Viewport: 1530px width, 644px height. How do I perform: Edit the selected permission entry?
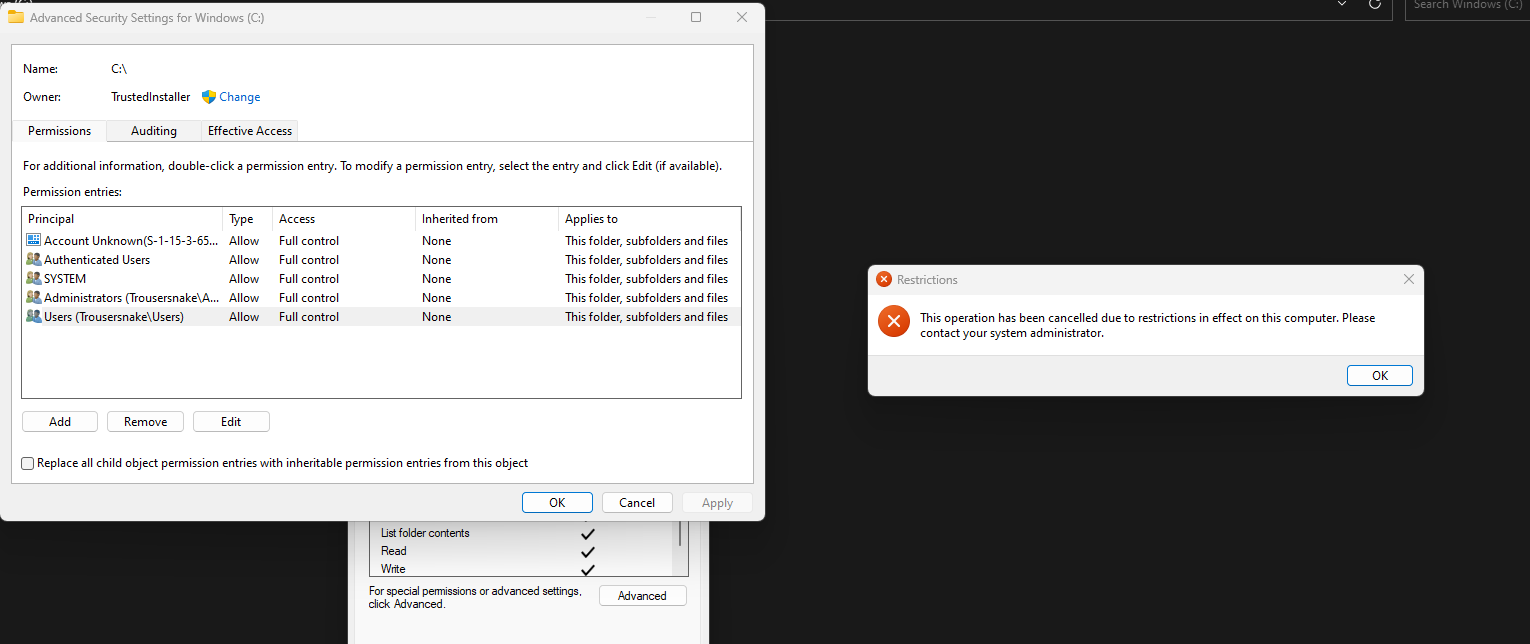pos(231,422)
